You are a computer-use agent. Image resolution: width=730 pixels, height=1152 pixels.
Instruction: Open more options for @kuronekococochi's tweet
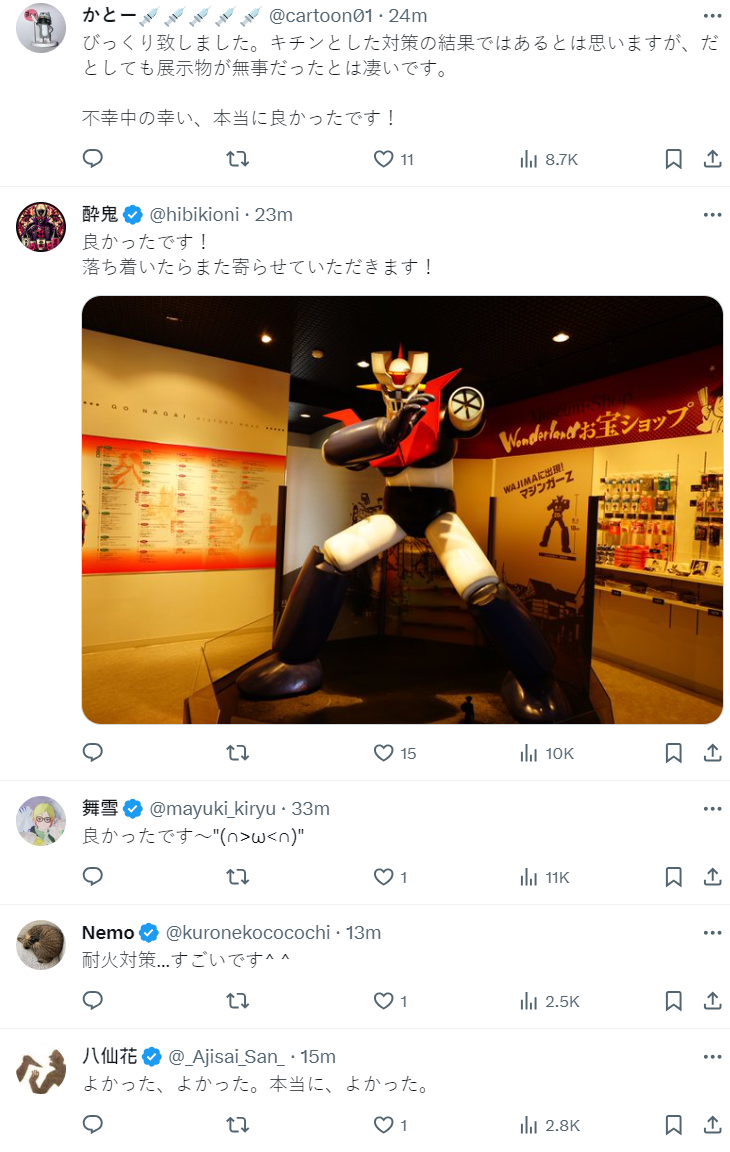click(712, 932)
